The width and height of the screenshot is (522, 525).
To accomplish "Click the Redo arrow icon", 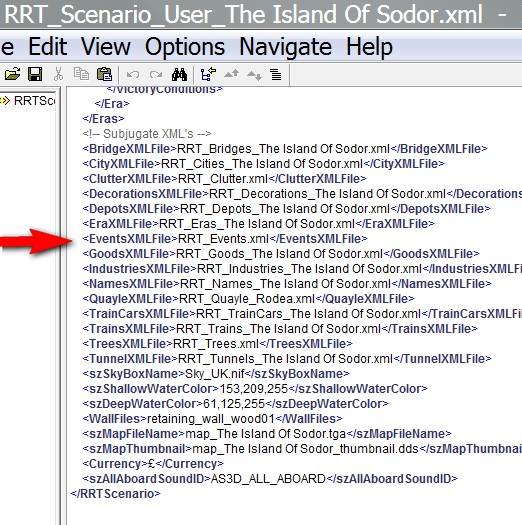I will point(156,74).
